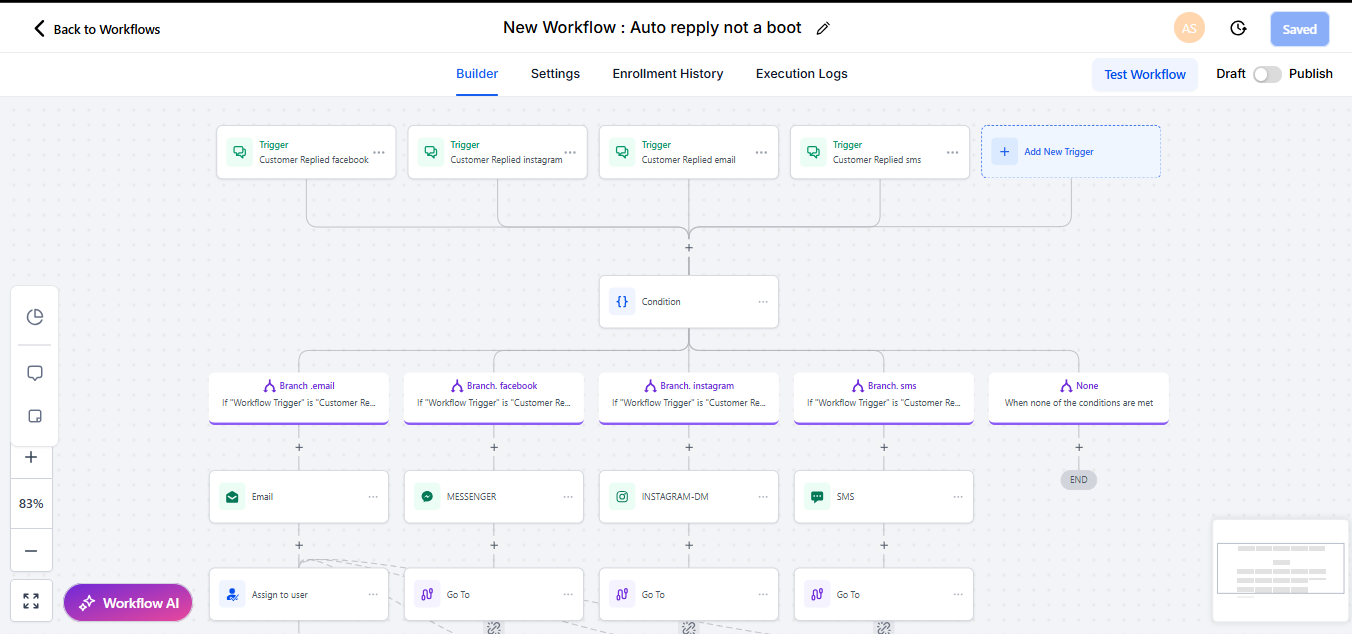
Task: Switch to the Settings tab
Action: coord(555,74)
